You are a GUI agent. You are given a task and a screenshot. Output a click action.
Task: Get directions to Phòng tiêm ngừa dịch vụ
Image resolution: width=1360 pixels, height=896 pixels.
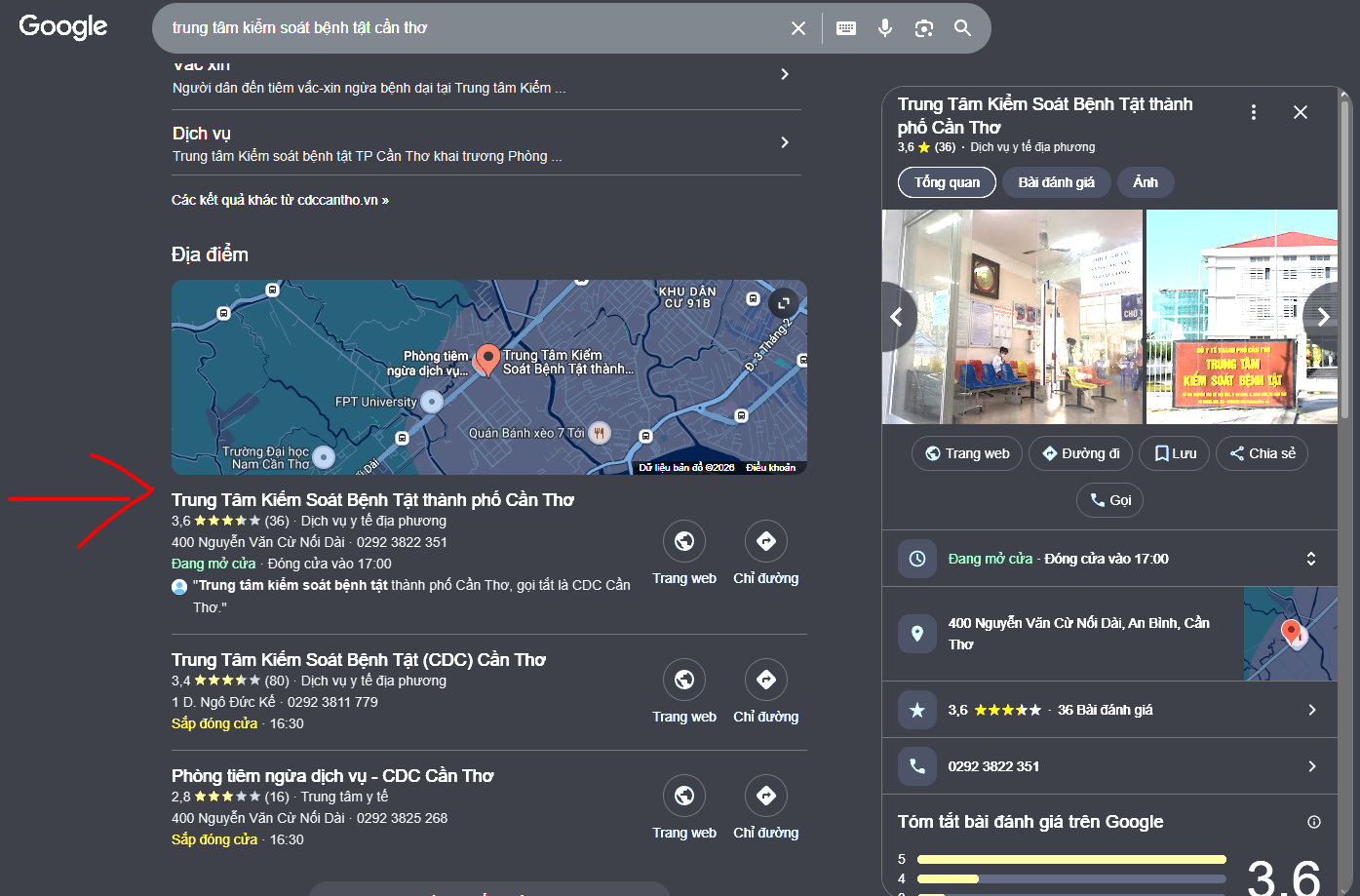pos(766,807)
